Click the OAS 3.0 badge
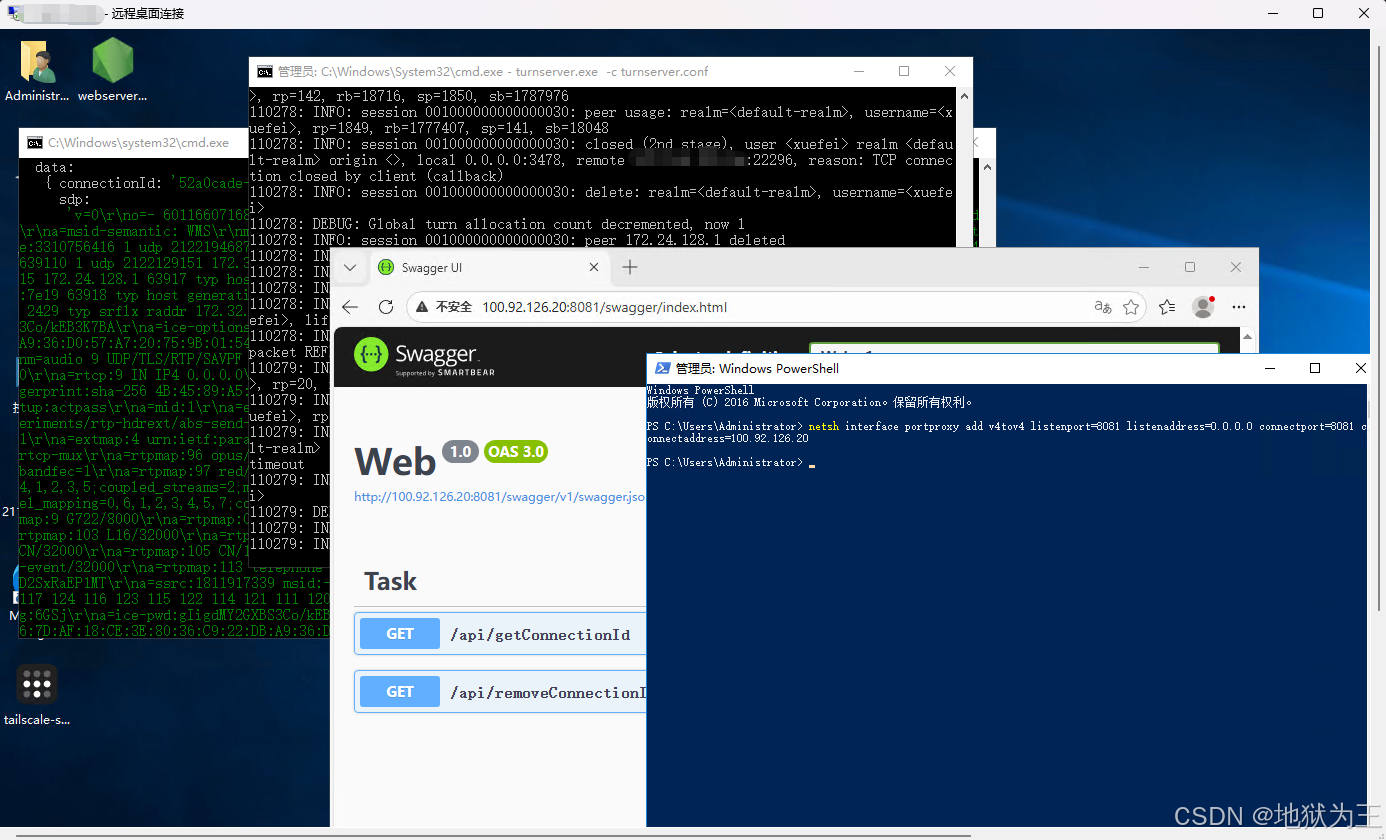1386x840 pixels. point(516,452)
